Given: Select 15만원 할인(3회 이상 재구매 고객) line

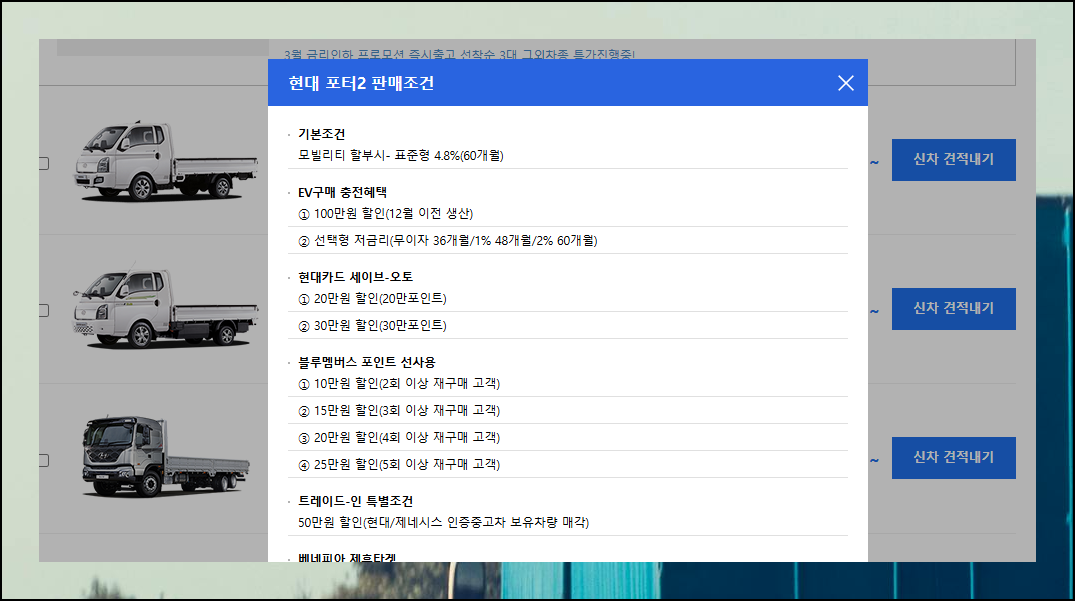Looking at the screenshot, I should 399,410.
